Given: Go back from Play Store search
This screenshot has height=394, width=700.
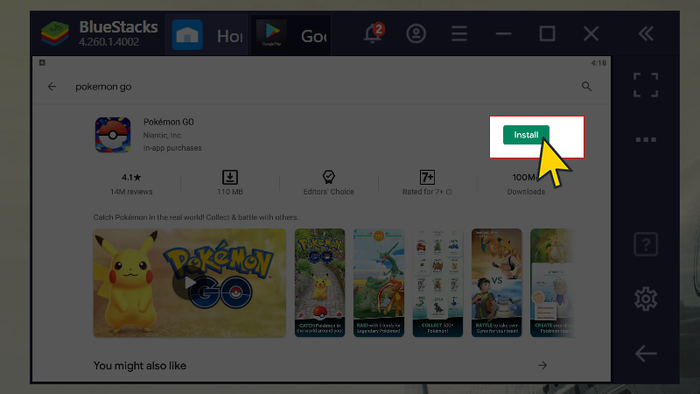Looking at the screenshot, I should pyautogui.click(x=52, y=87).
